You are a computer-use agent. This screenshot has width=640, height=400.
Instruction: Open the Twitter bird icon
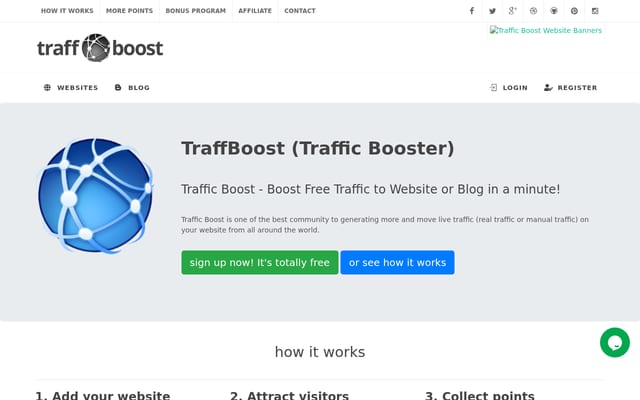click(492, 11)
